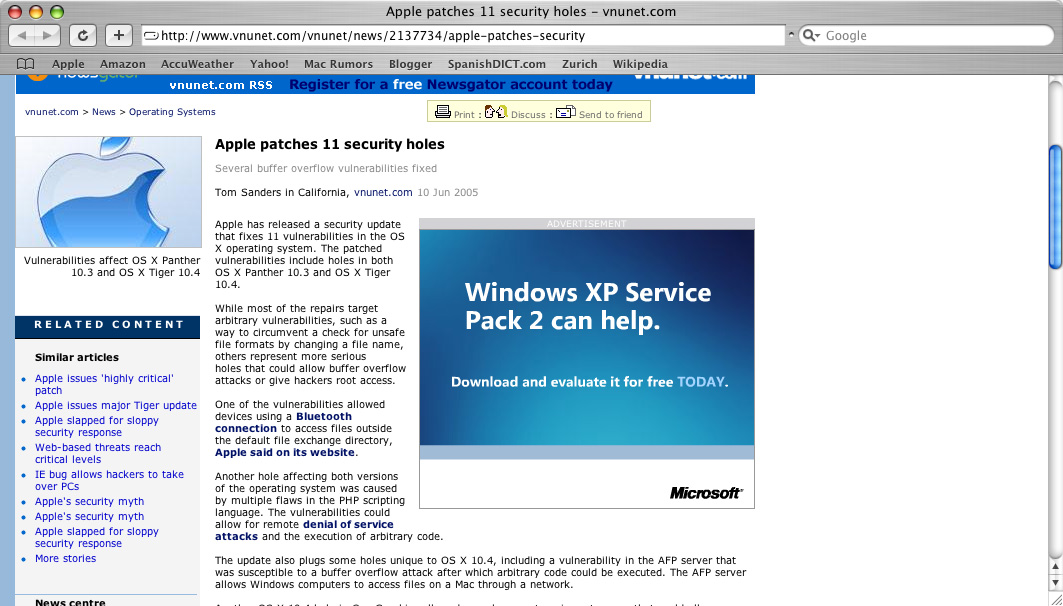The width and height of the screenshot is (1063, 606).
Task: Open first 'Apple slapped for sloppy security response'
Action: [97, 426]
